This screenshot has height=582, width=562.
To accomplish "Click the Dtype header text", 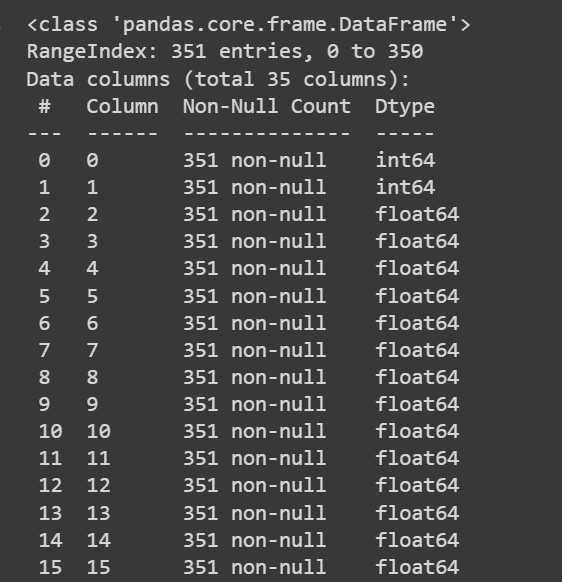I will (x=405, y=108).
